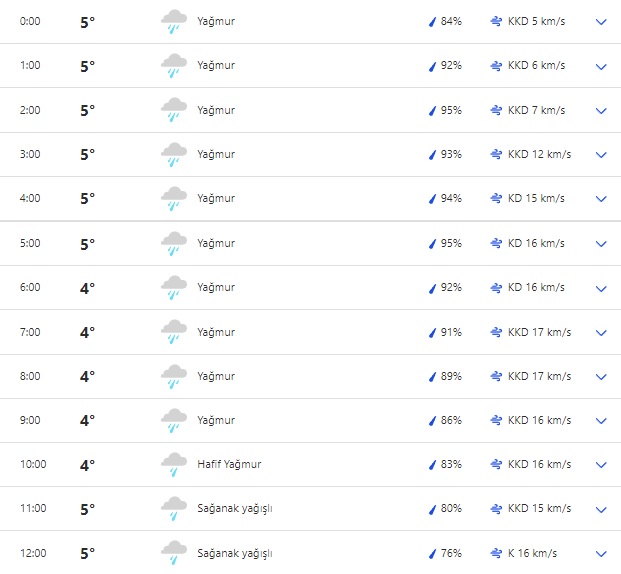
Task: Click the wind icon beside KD 15 km/s
Action: click(497, 199)
